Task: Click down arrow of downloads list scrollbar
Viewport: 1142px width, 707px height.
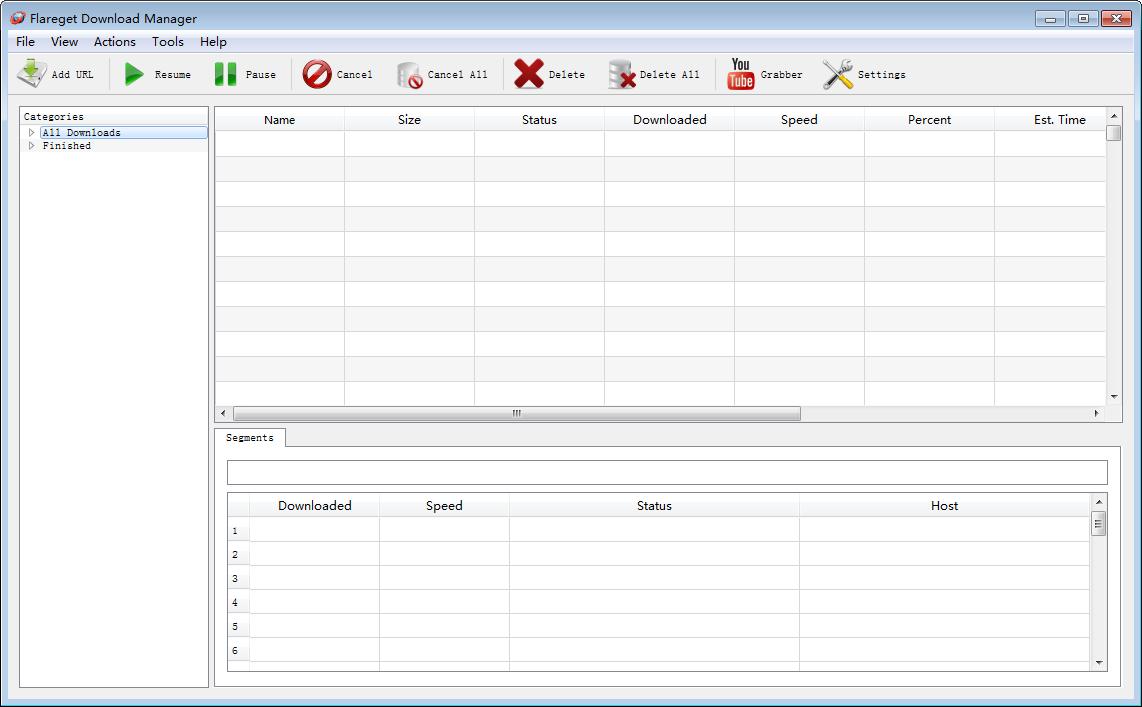Action: 1114,397
